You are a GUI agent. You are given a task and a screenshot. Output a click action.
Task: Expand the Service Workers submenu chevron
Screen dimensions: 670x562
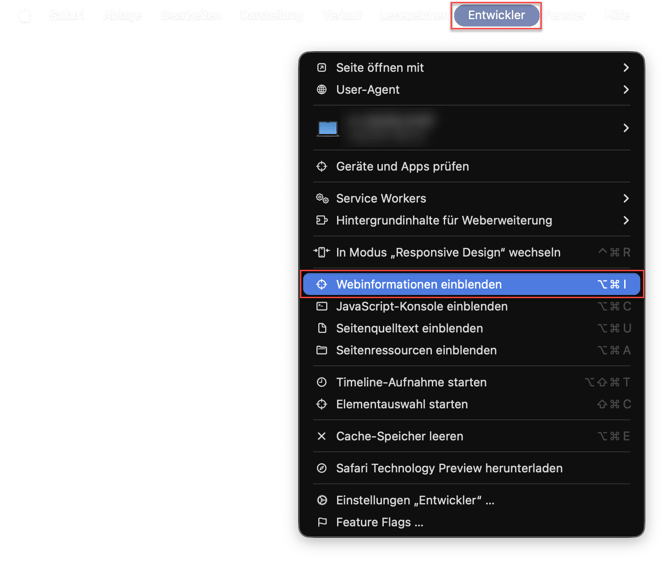(626, 198)
